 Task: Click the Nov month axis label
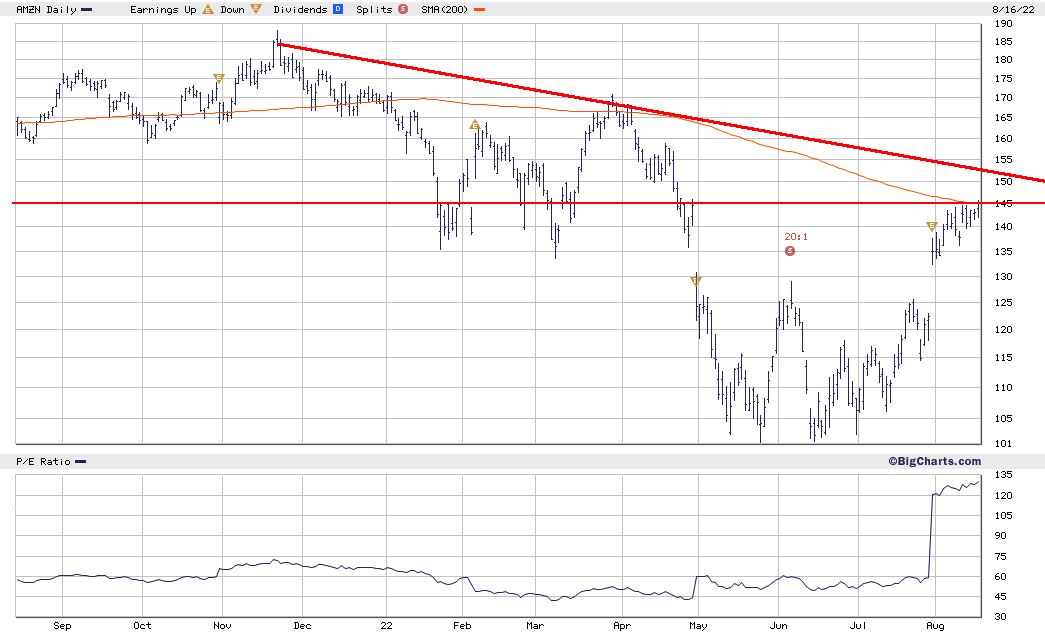(x=222, y=626)
